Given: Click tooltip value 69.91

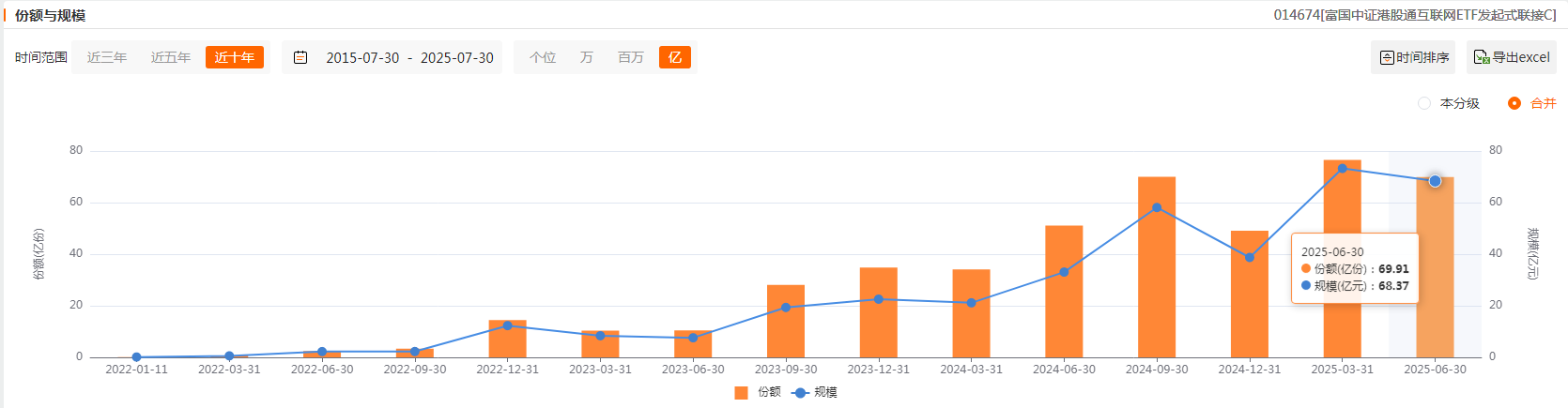Looking at the screenshot, I should pos(1393,269).
